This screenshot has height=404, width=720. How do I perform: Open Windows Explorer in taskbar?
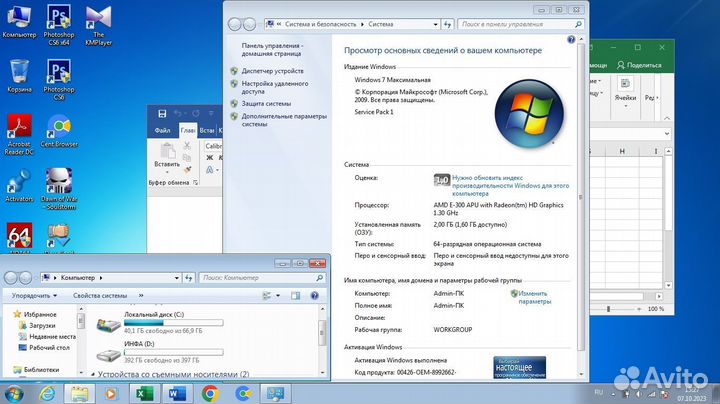pos(79,394)
